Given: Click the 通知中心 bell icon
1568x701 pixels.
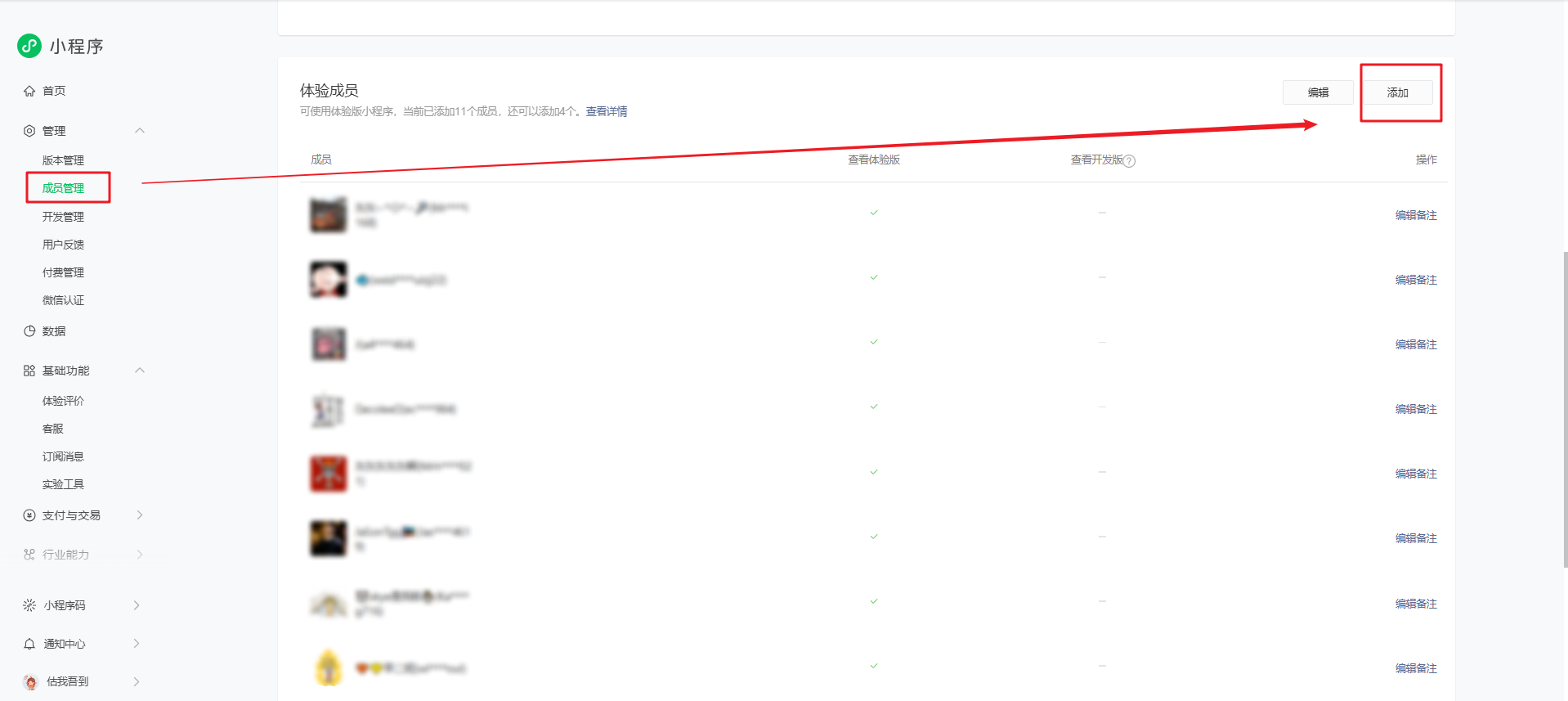Looking at the screenshot, I should 29,644.
